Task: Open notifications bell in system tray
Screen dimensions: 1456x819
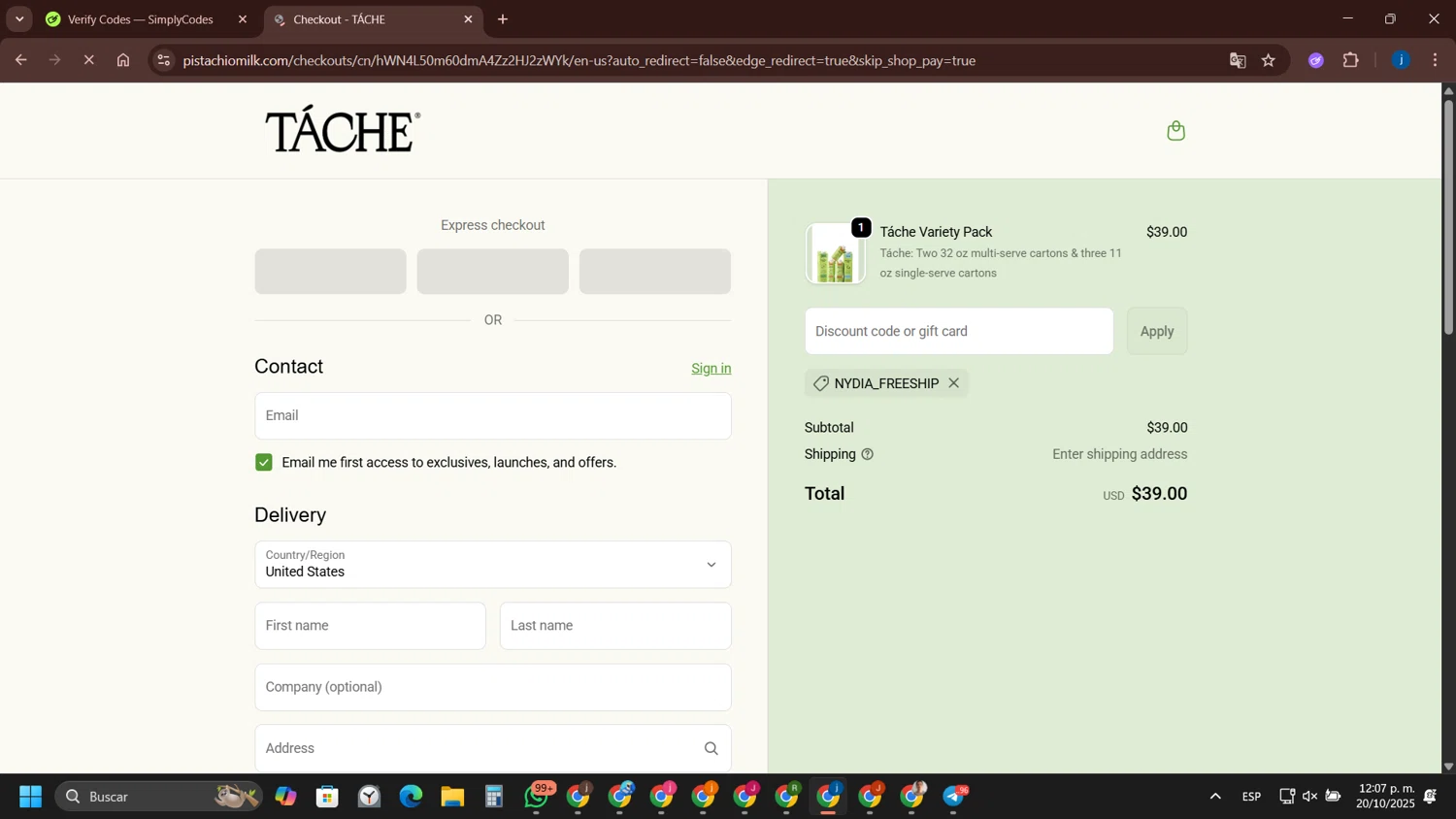Action: 1430,797
